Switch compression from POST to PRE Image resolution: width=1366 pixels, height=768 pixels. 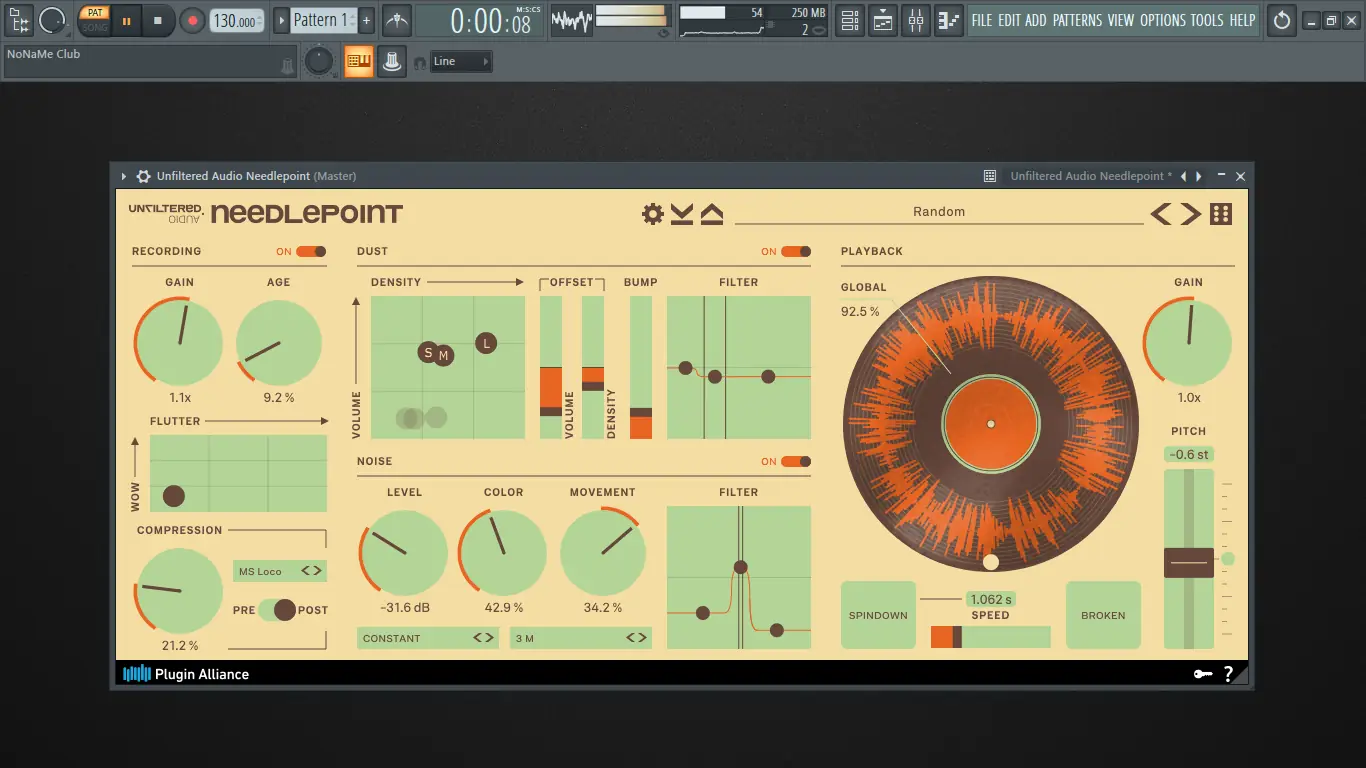pos(267,609)
